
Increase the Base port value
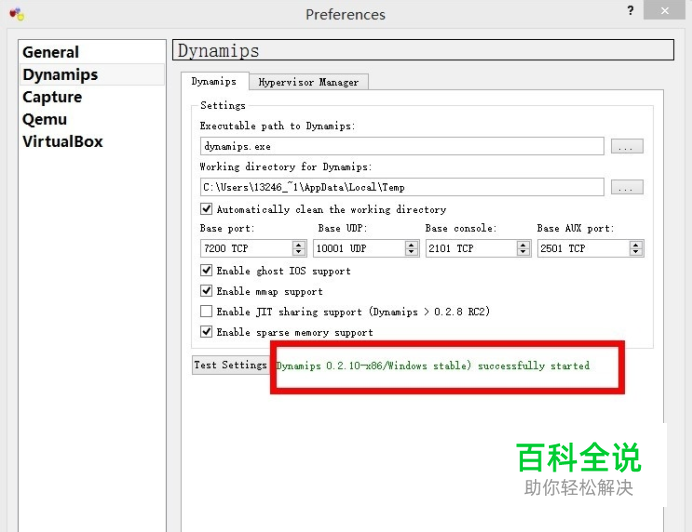[299, 245]
